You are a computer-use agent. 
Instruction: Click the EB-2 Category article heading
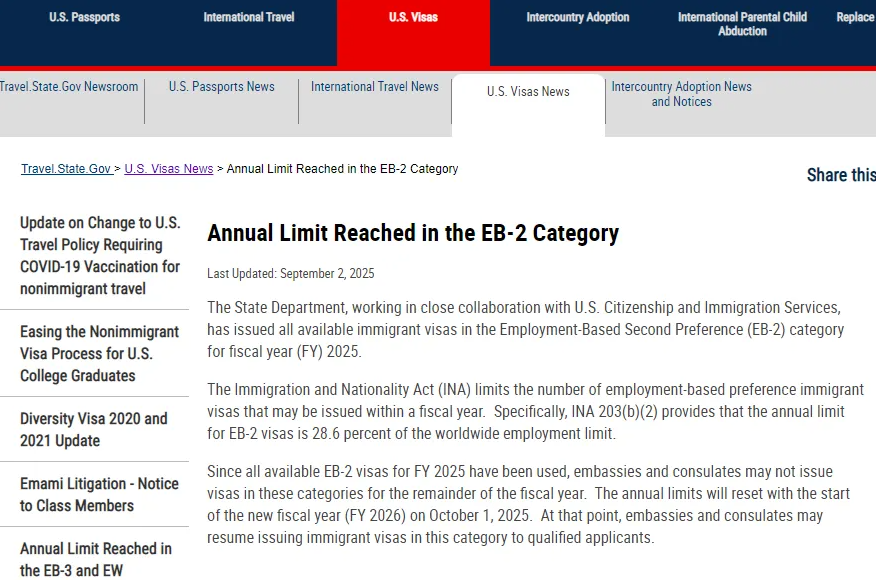click(413, 233)
